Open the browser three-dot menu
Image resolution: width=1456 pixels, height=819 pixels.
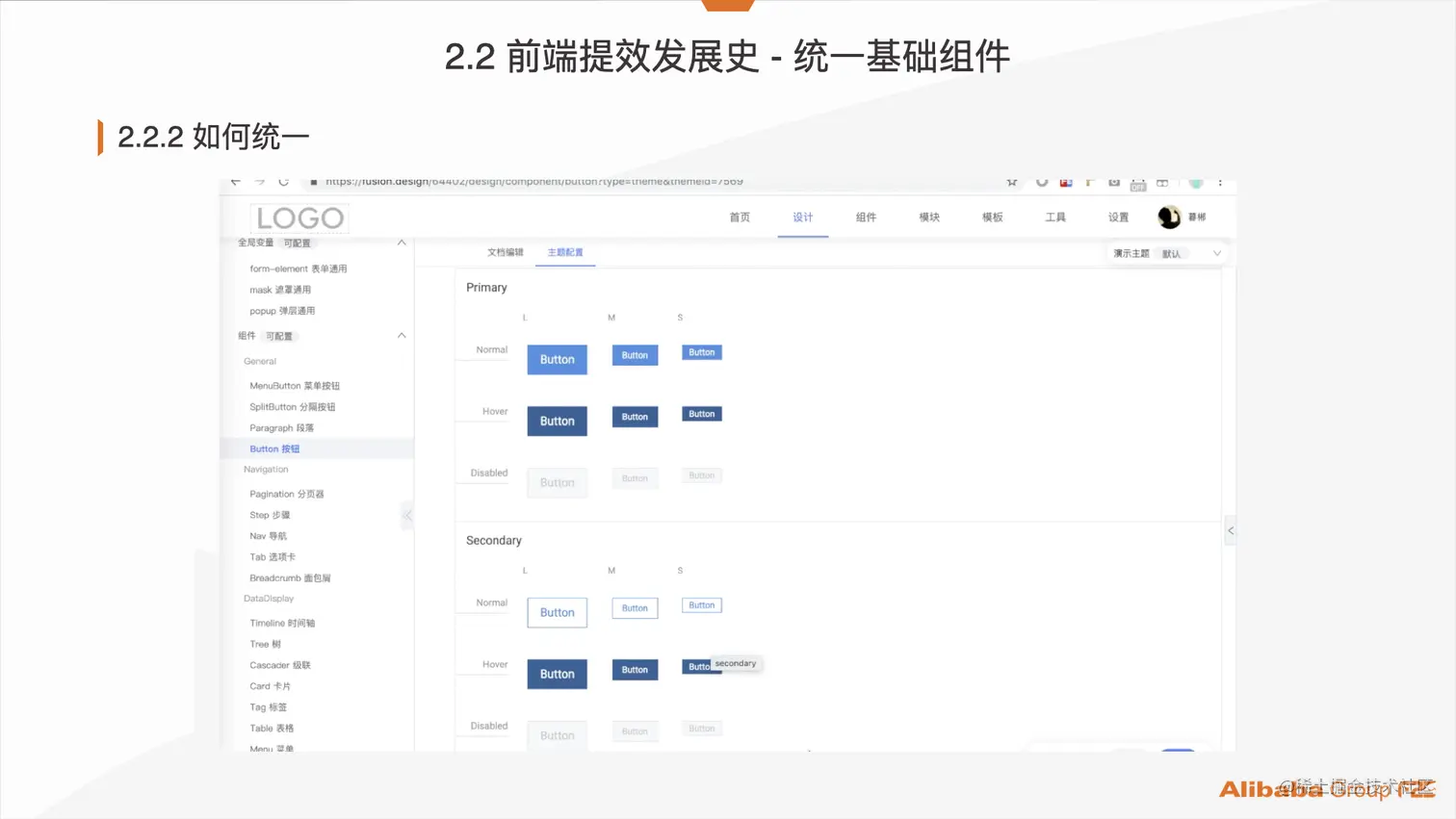1220,181
